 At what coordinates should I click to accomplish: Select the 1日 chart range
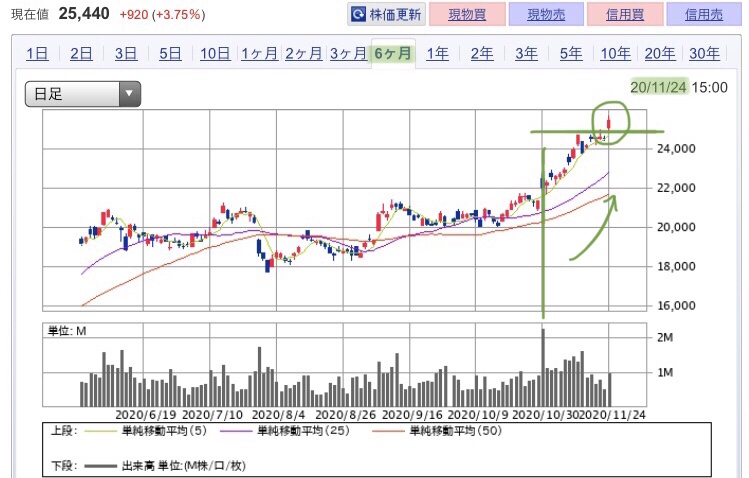[x=37, y=53]
